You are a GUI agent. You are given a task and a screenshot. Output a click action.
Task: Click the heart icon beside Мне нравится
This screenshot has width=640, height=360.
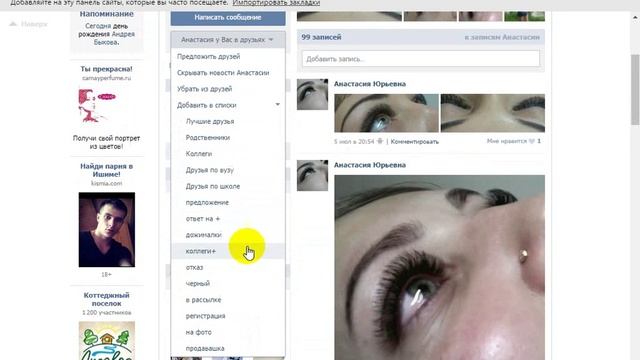[x=532, y=141]
